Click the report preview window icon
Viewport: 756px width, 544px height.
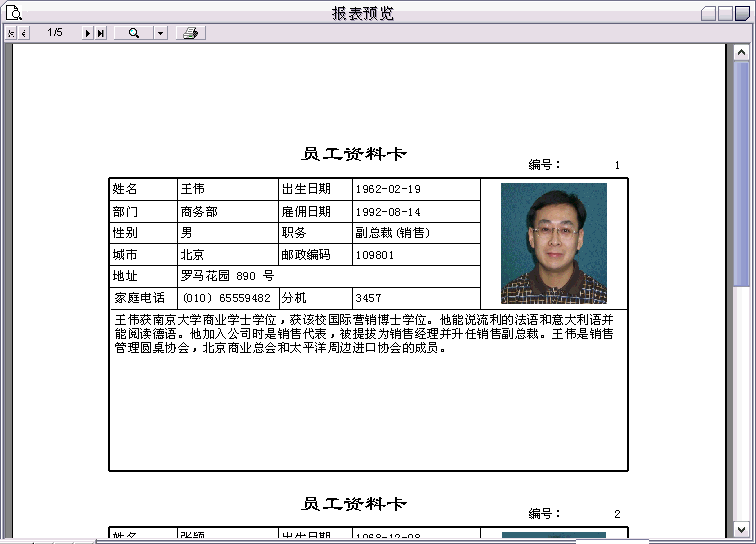(14, 13)
